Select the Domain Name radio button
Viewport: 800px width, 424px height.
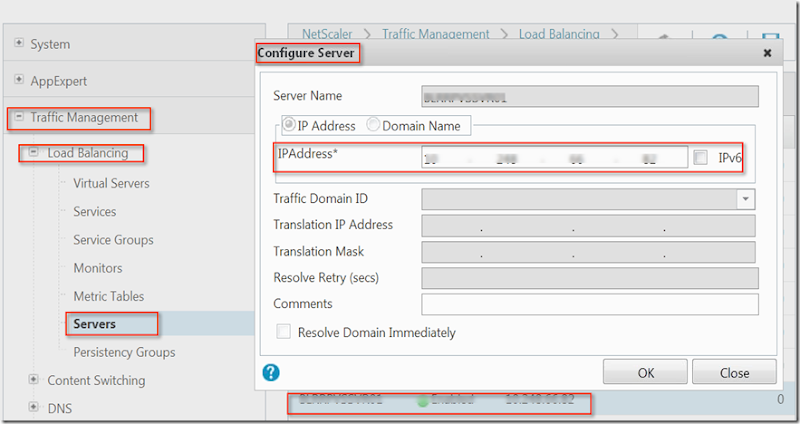(x=373, y=124)
